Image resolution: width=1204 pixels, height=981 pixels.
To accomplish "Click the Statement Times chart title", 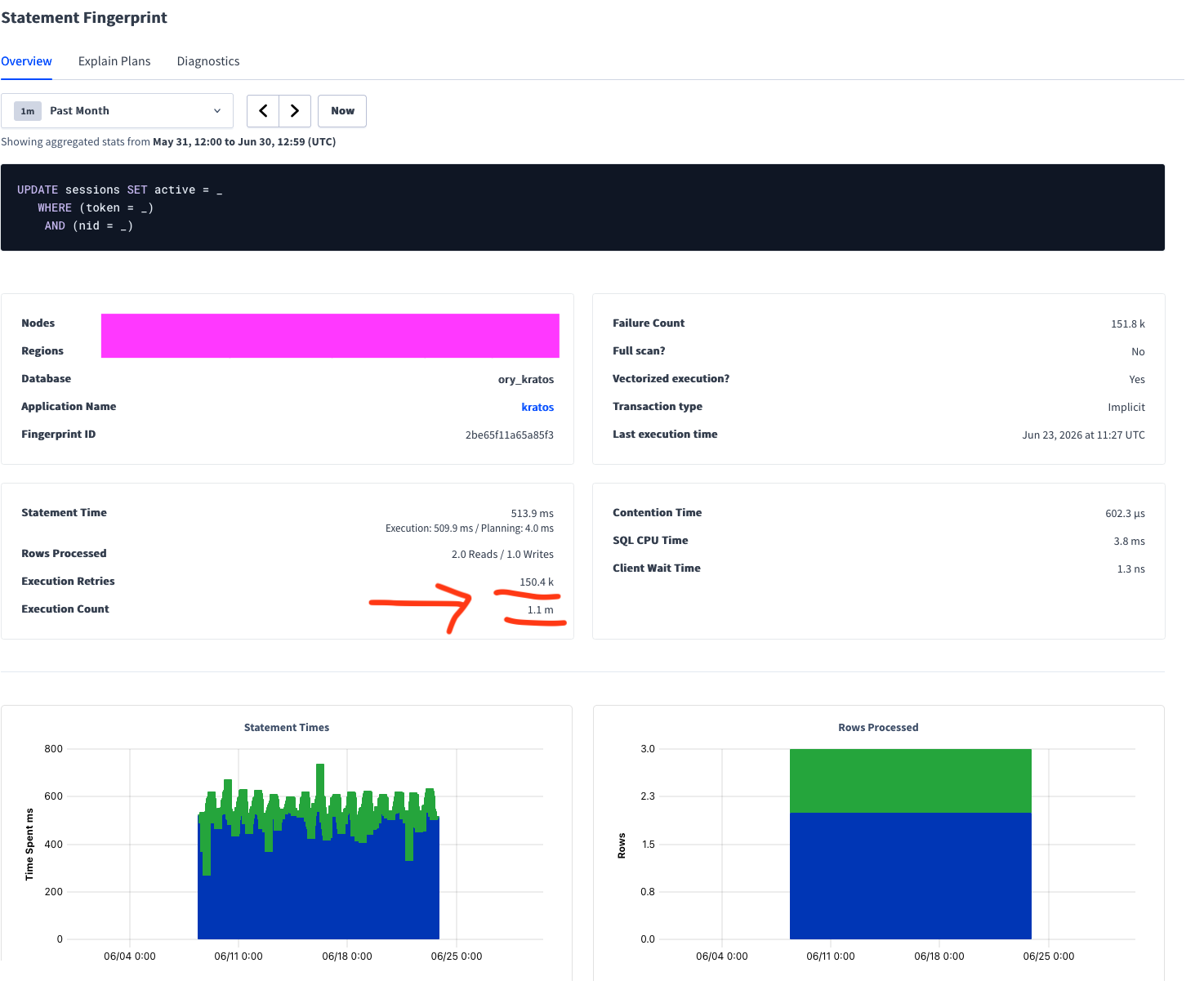I will pos(287,727).
